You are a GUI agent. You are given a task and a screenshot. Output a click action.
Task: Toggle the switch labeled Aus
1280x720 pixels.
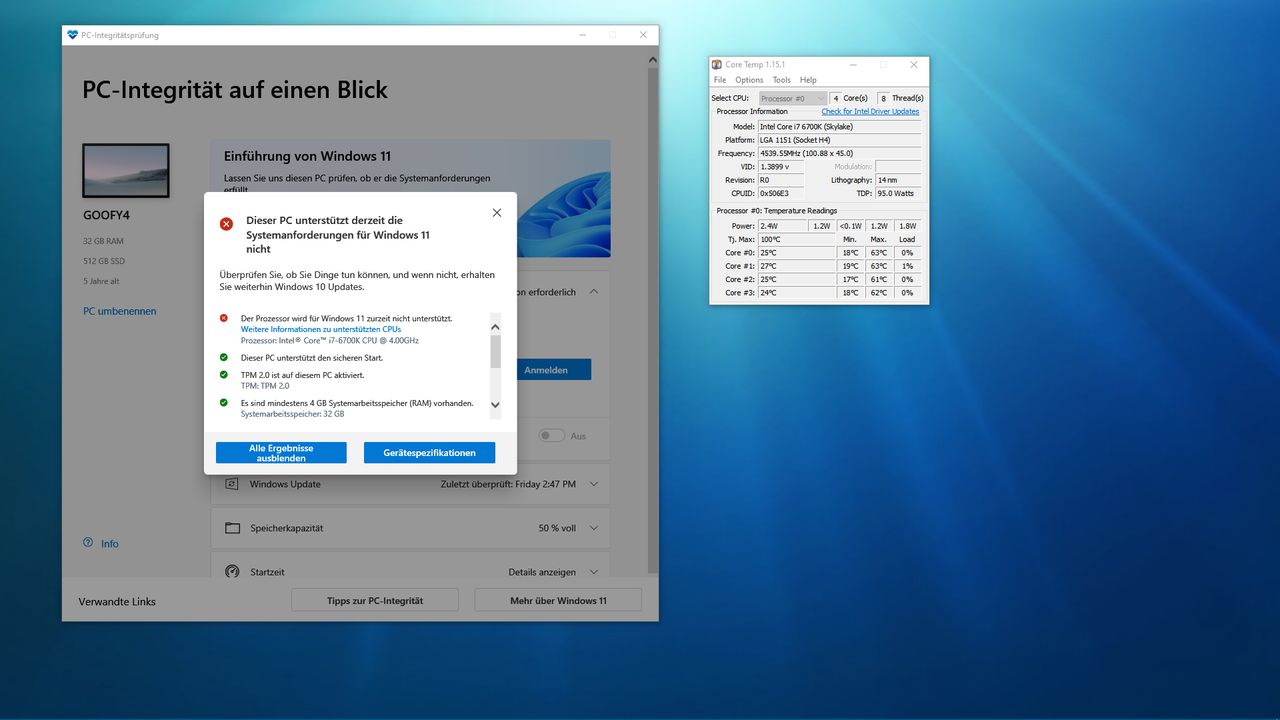tap(551, 436)
